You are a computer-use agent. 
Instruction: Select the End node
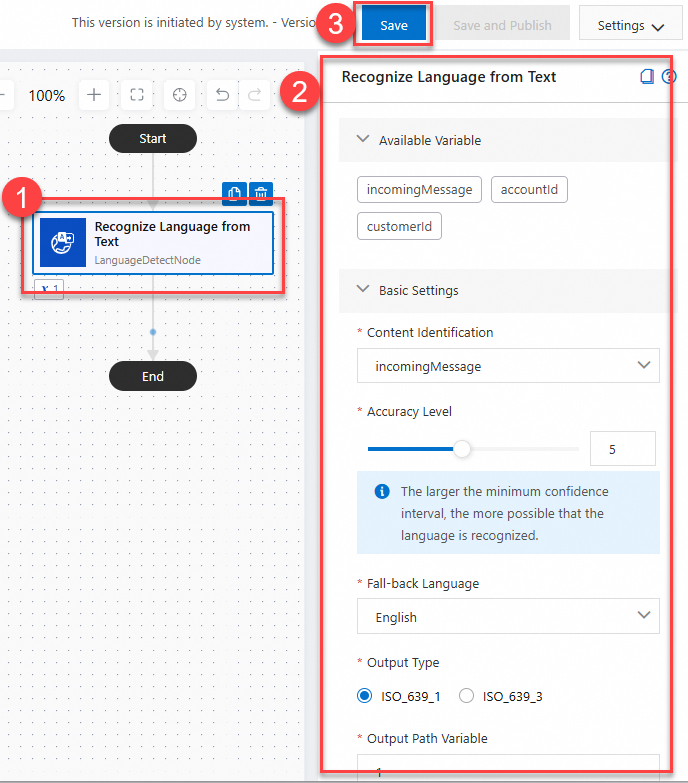pos(153,376)
